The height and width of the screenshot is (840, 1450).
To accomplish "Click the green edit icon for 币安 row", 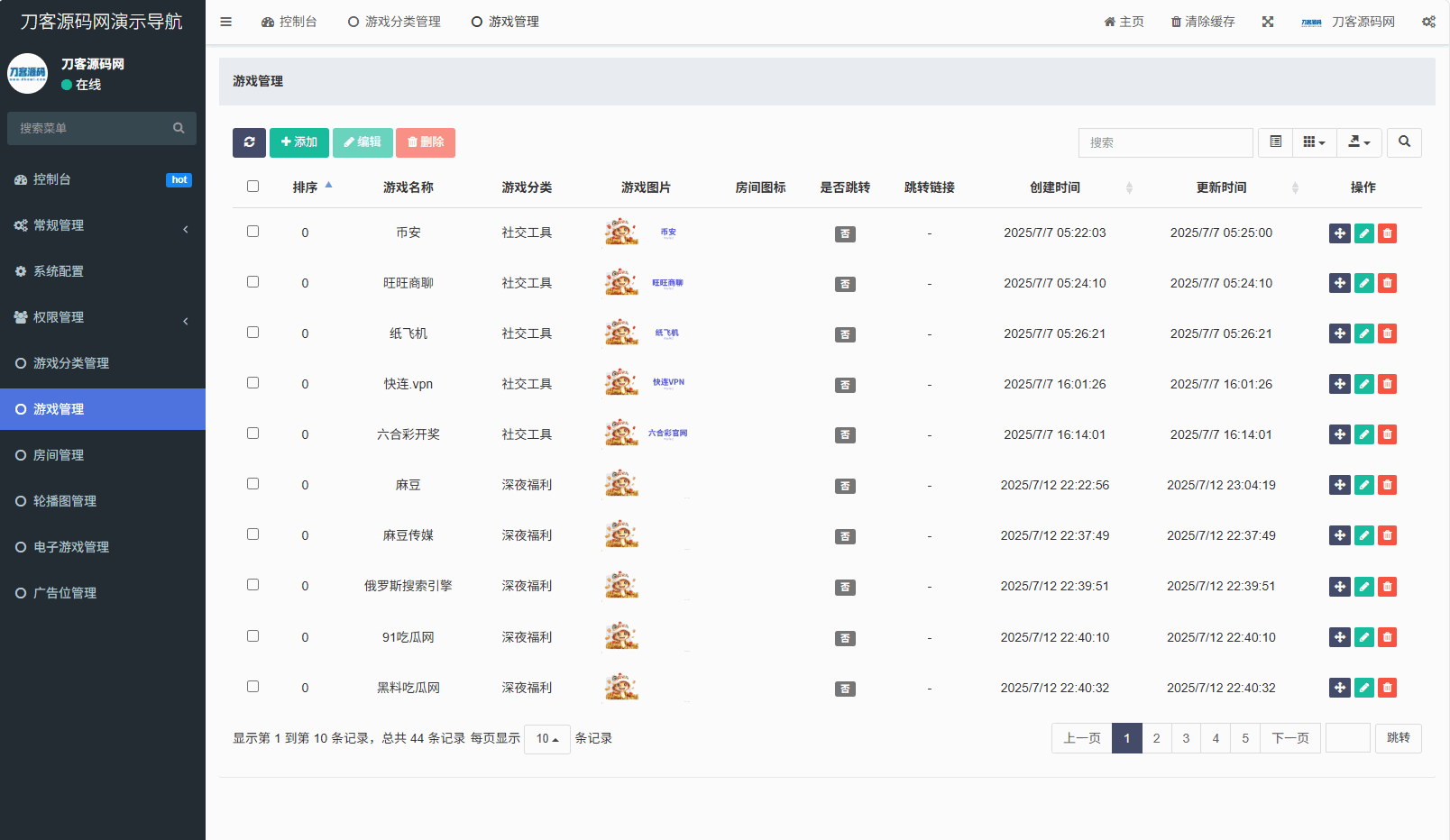I will coord(1363,233).
